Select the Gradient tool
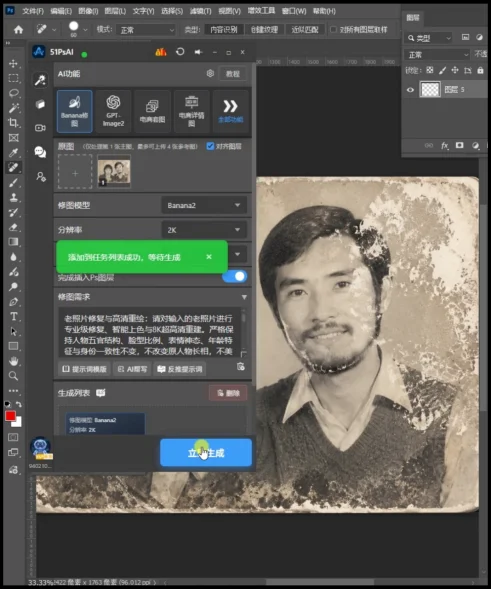This screenshot has height=589, width=492. 14,242
